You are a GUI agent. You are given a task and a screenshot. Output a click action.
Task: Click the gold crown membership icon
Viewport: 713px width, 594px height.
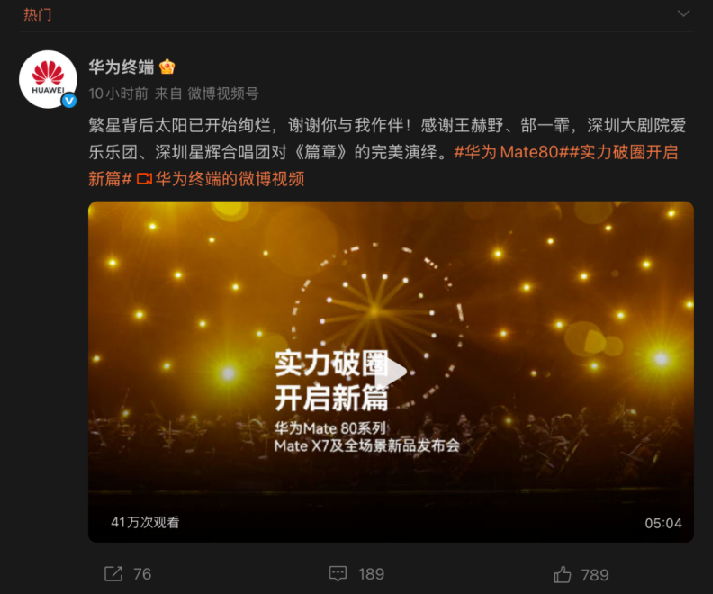pos(167,67)
